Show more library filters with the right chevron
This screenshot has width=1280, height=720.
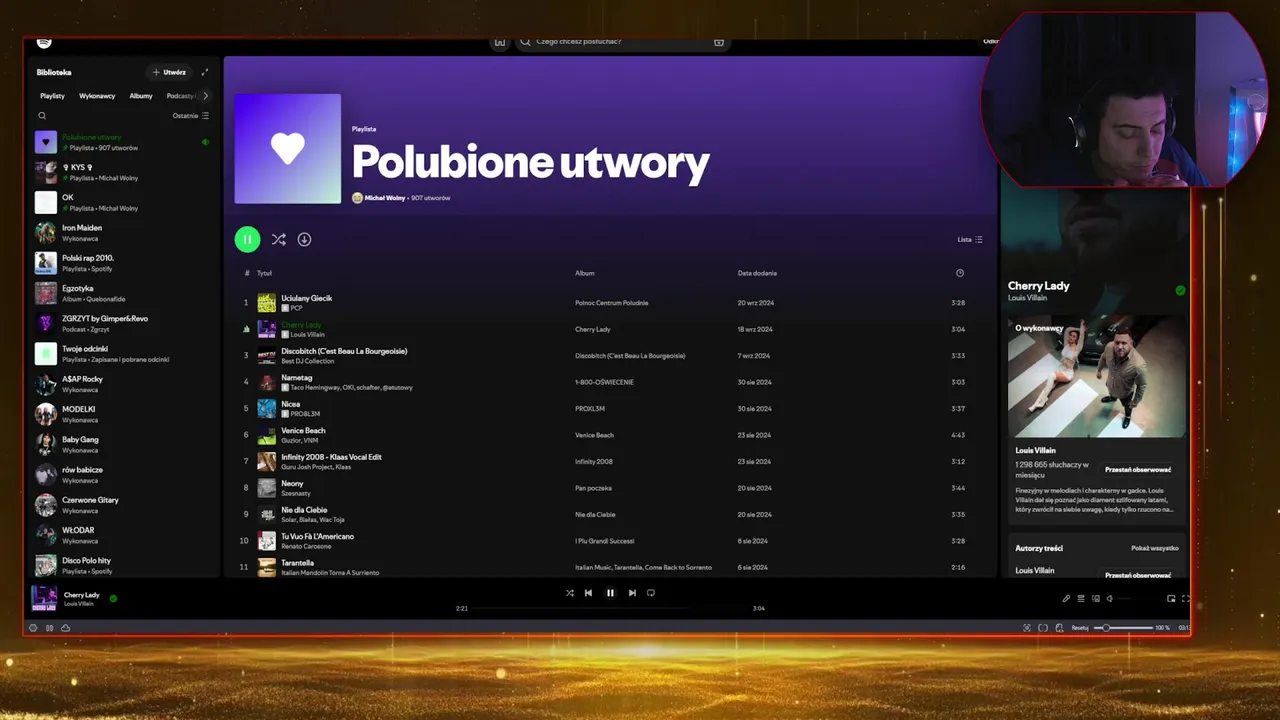point(205,96)
